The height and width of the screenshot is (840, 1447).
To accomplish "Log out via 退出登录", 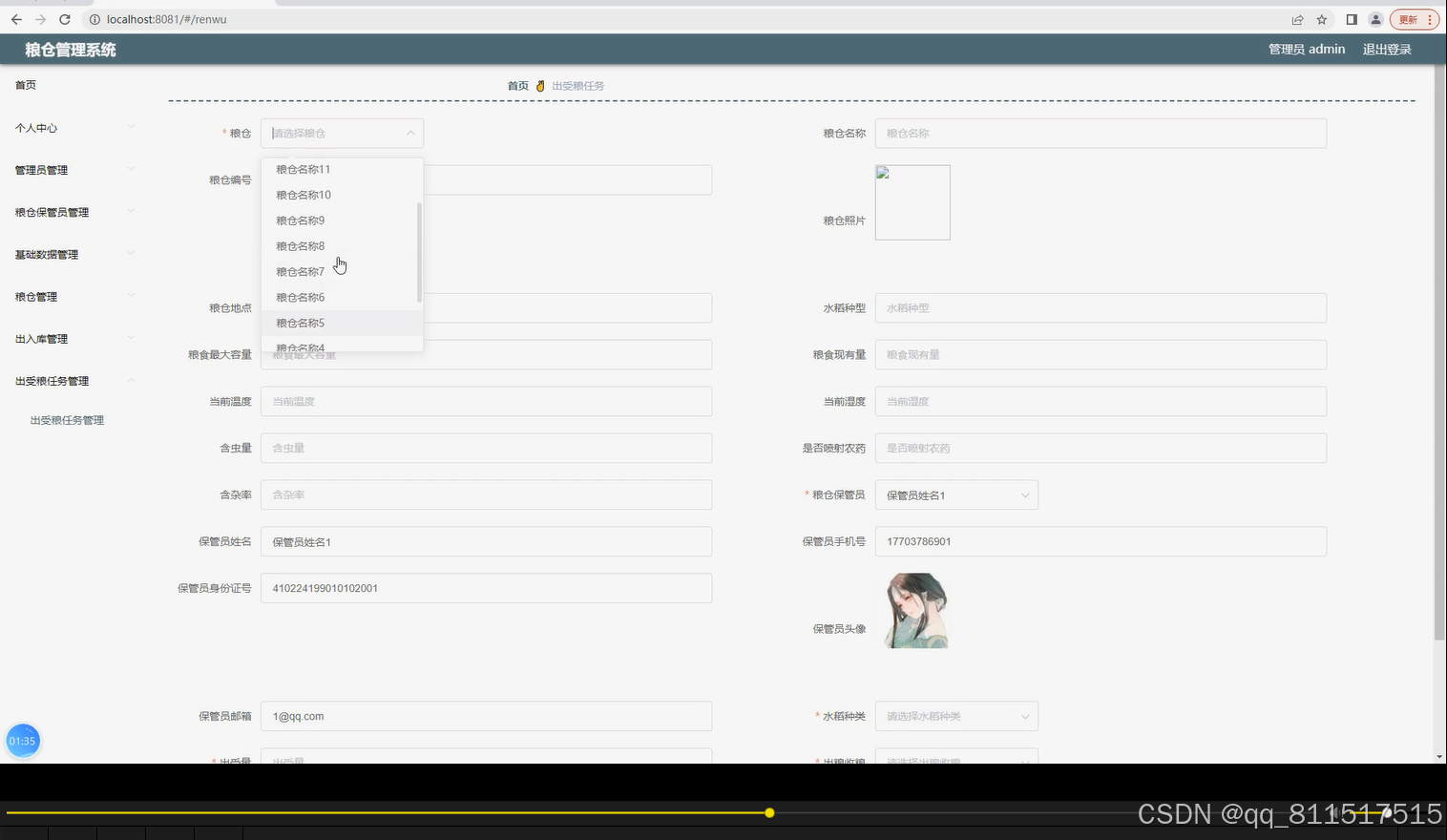I will 1387,50.
